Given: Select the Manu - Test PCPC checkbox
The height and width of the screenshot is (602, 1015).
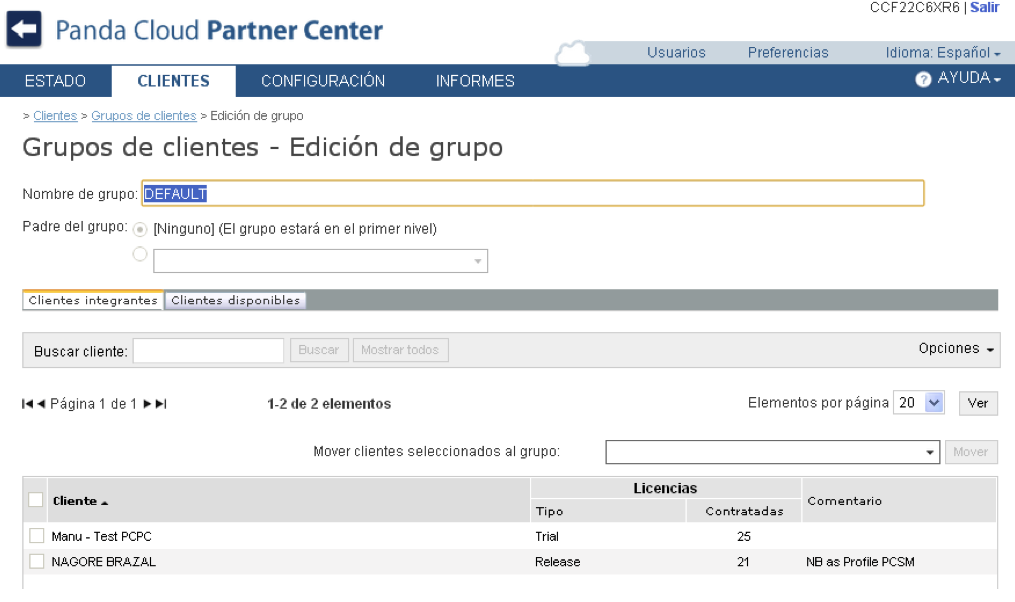Looking at the screenshot, I should point(36,536).
